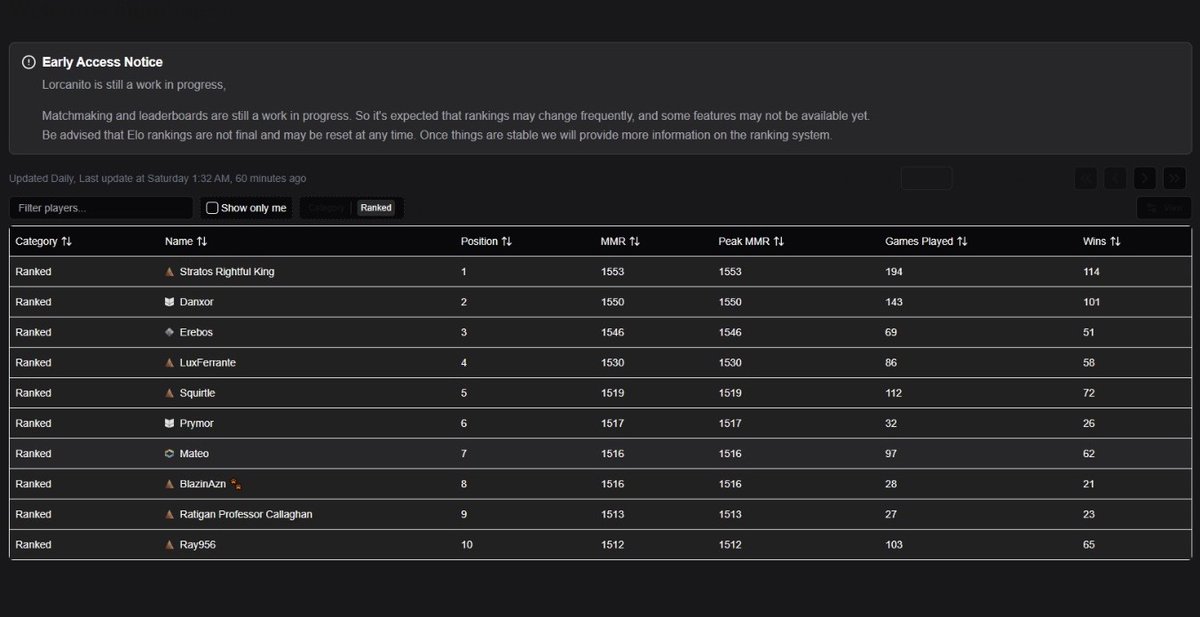Click player name Squirtle

[x=198, y=393]
